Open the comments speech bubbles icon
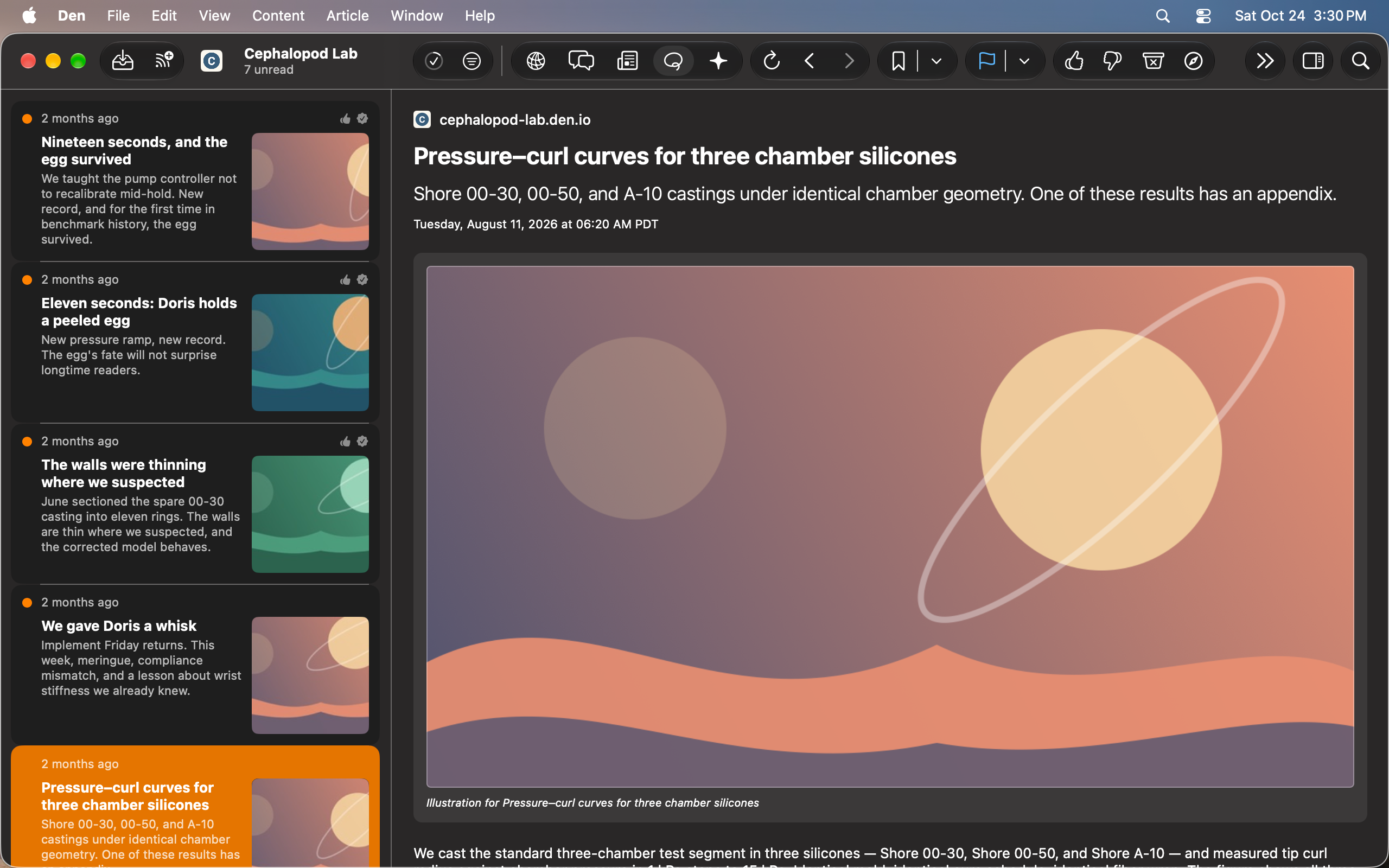The width and height of the screenshot is (1389, 868). pos(581,61)
